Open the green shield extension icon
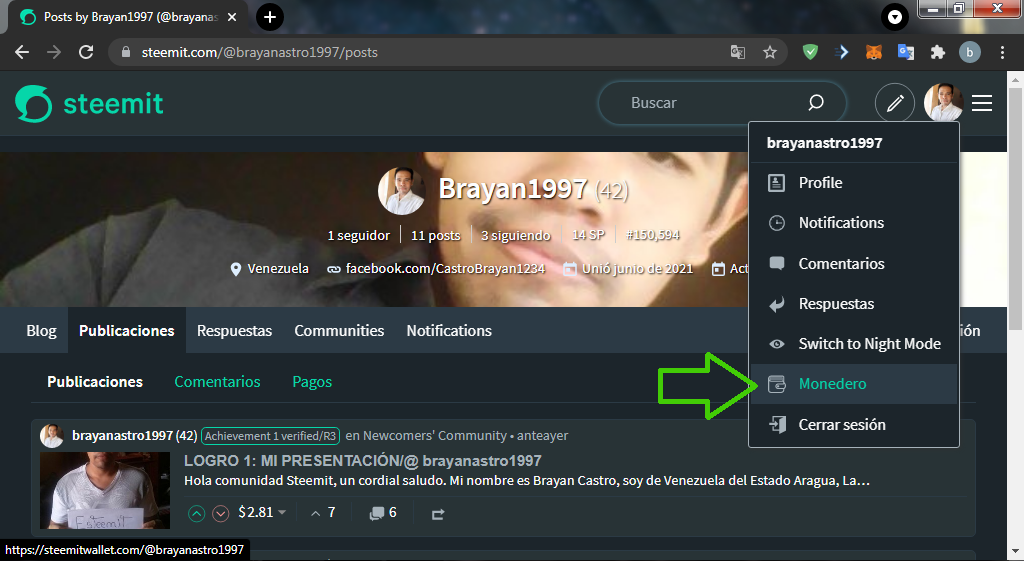Screen dimensions: 1024x562 [810, 52]
